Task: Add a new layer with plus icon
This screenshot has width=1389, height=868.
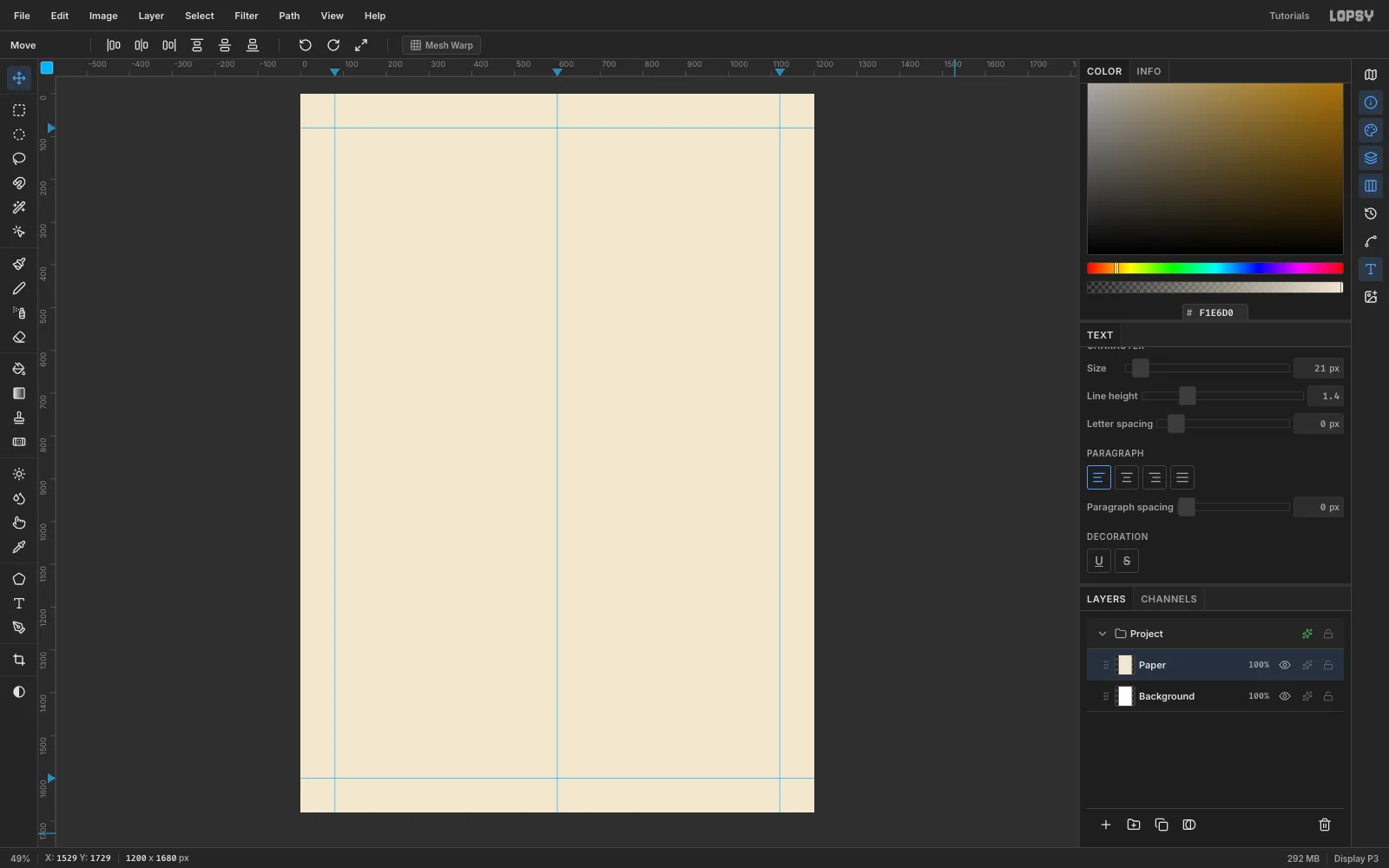Action: point(1106,825)
